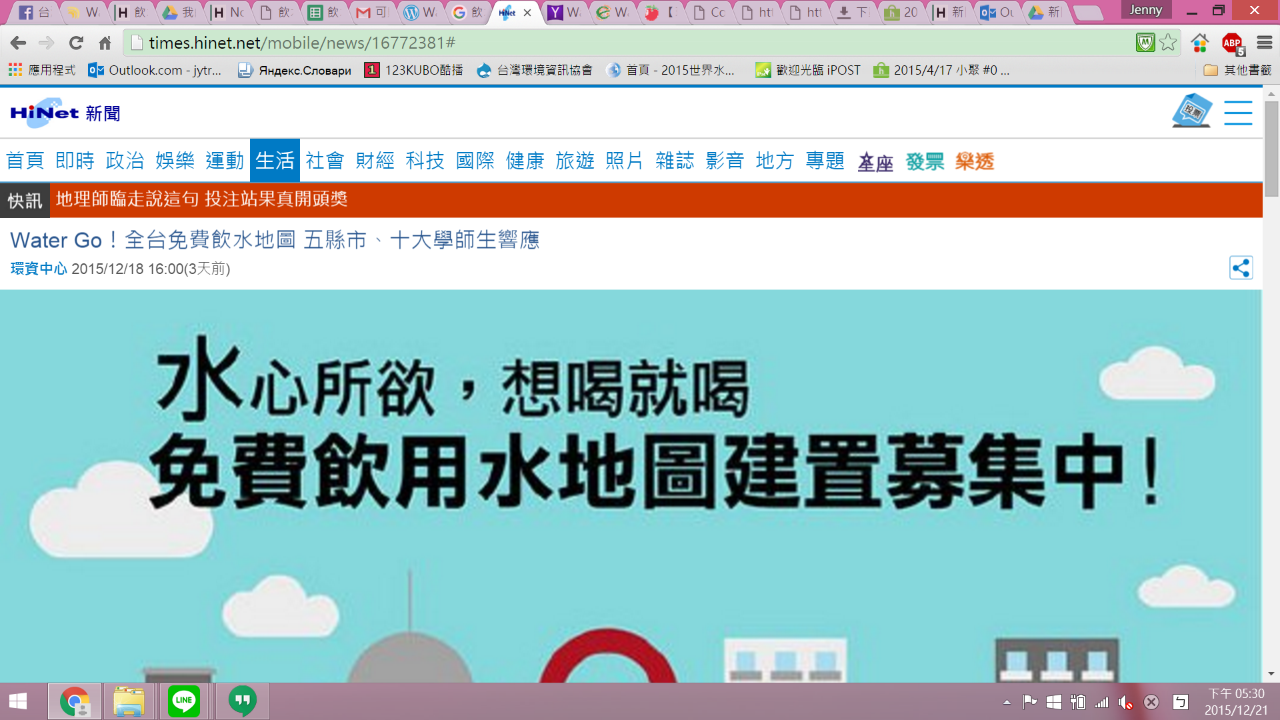This screenshot has height=720, width=1280.
Task: Bookmark this page with the star icon
Action: 1168,43
